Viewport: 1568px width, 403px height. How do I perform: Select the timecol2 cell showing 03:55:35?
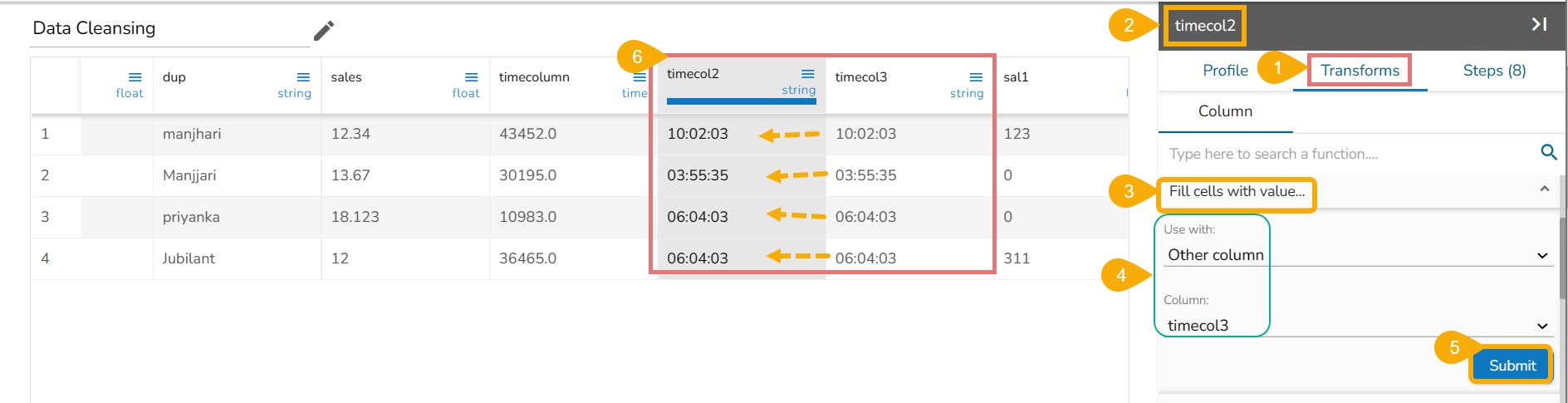[x=698, y=175]
